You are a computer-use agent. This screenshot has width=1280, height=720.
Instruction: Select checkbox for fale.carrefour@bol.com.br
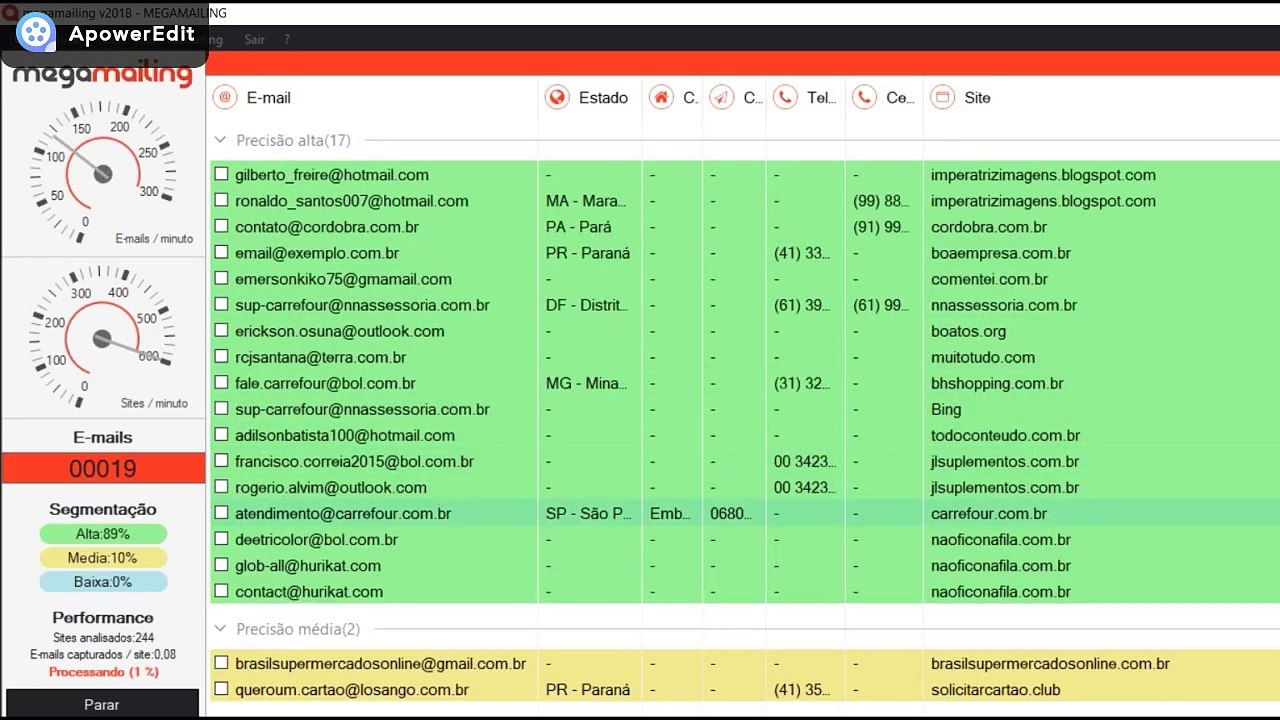pos(222,383)
